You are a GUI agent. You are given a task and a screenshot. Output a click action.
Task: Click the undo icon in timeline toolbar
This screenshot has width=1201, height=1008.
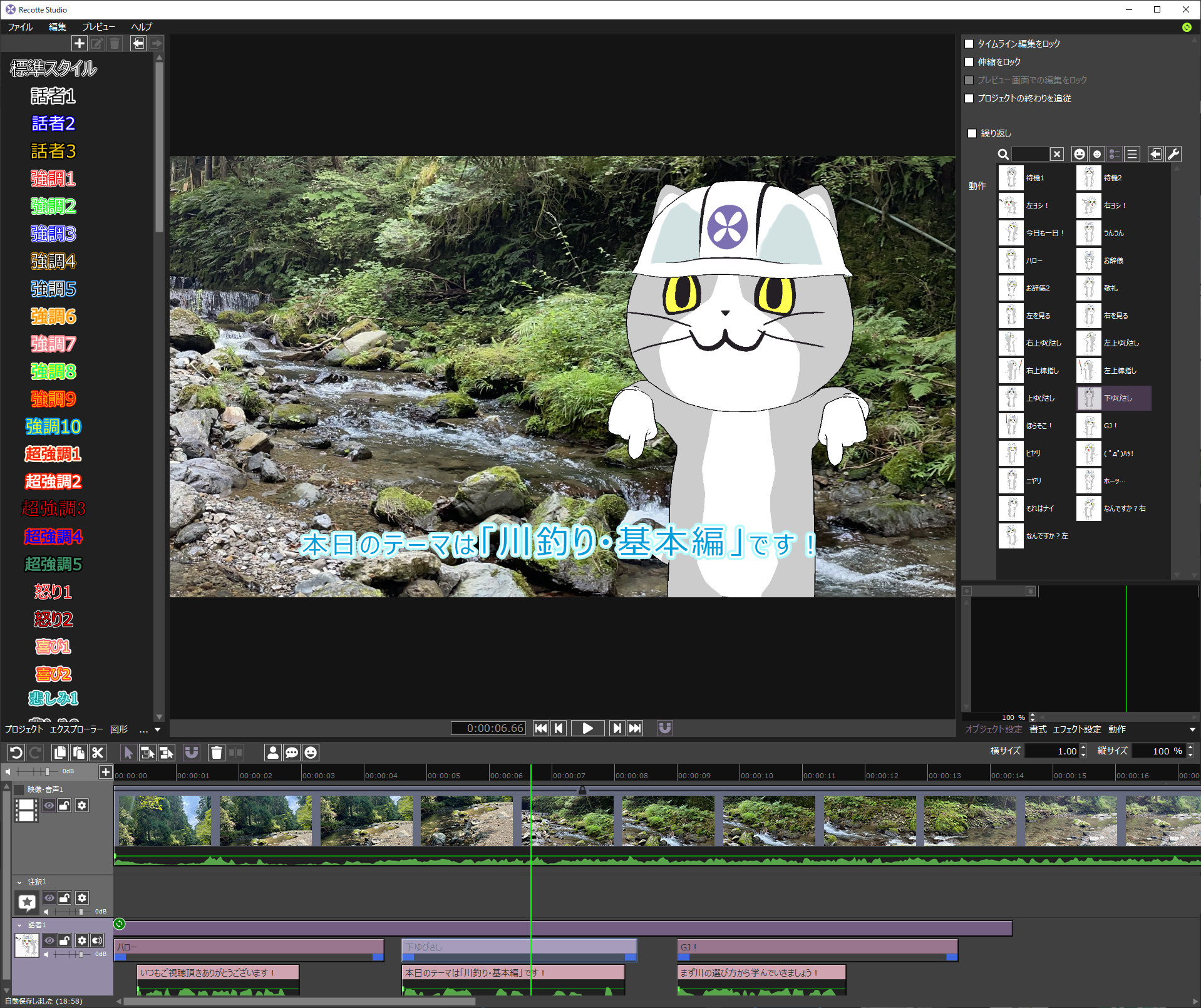coord(16,753)
